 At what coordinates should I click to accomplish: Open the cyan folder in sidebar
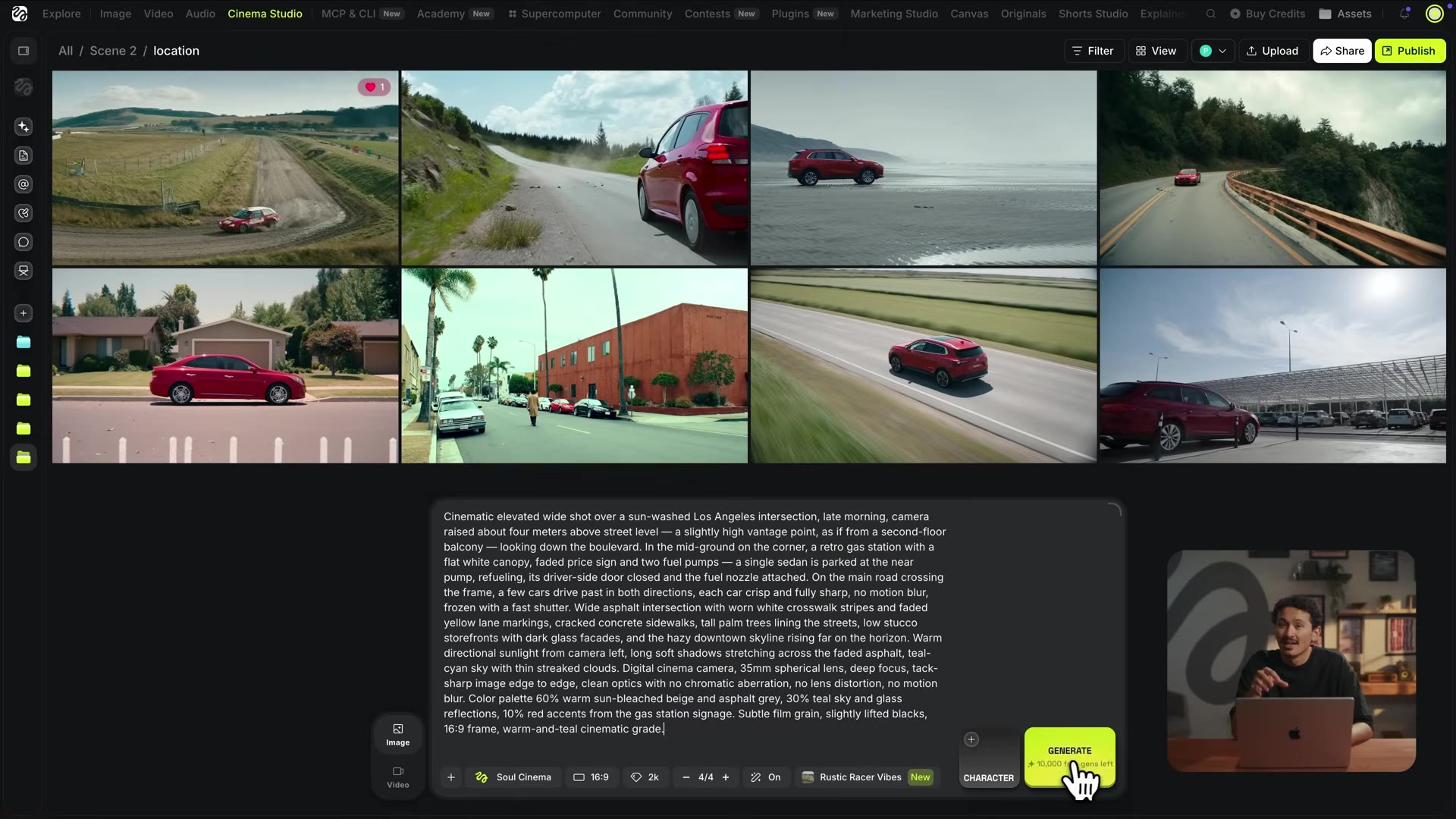pos(24,342)
